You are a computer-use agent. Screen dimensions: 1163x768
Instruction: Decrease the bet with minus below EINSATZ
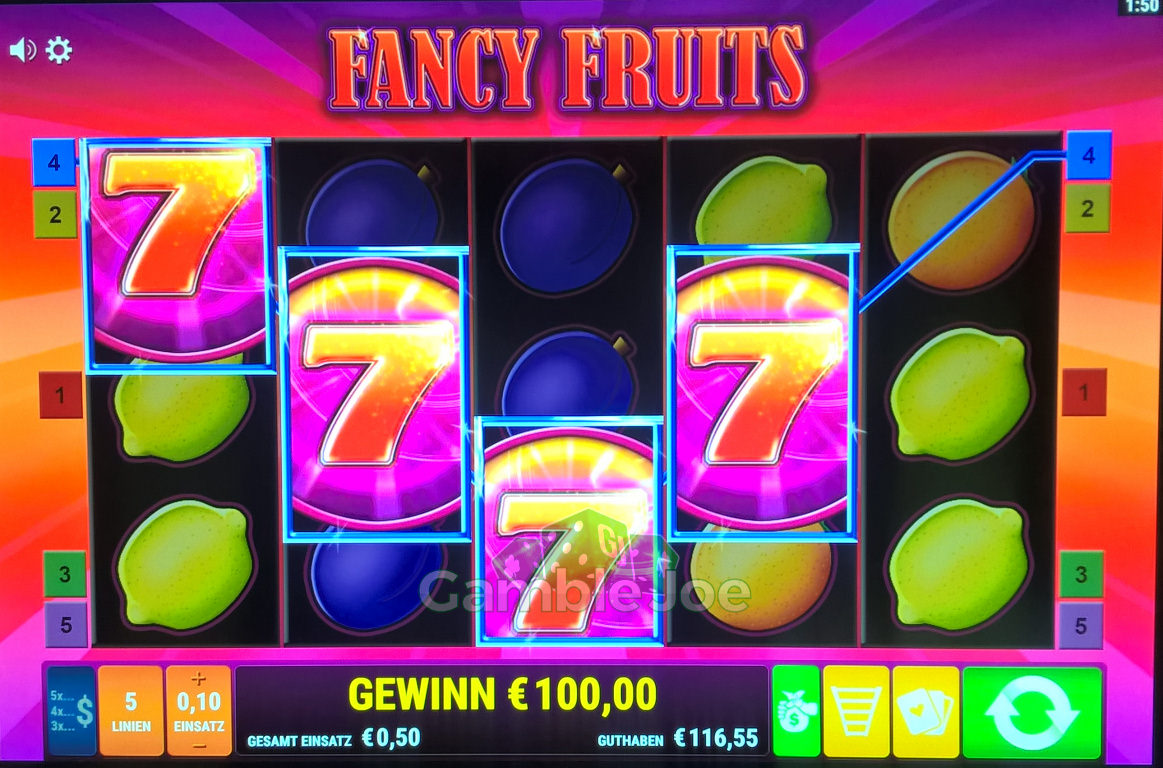(198, 744)
